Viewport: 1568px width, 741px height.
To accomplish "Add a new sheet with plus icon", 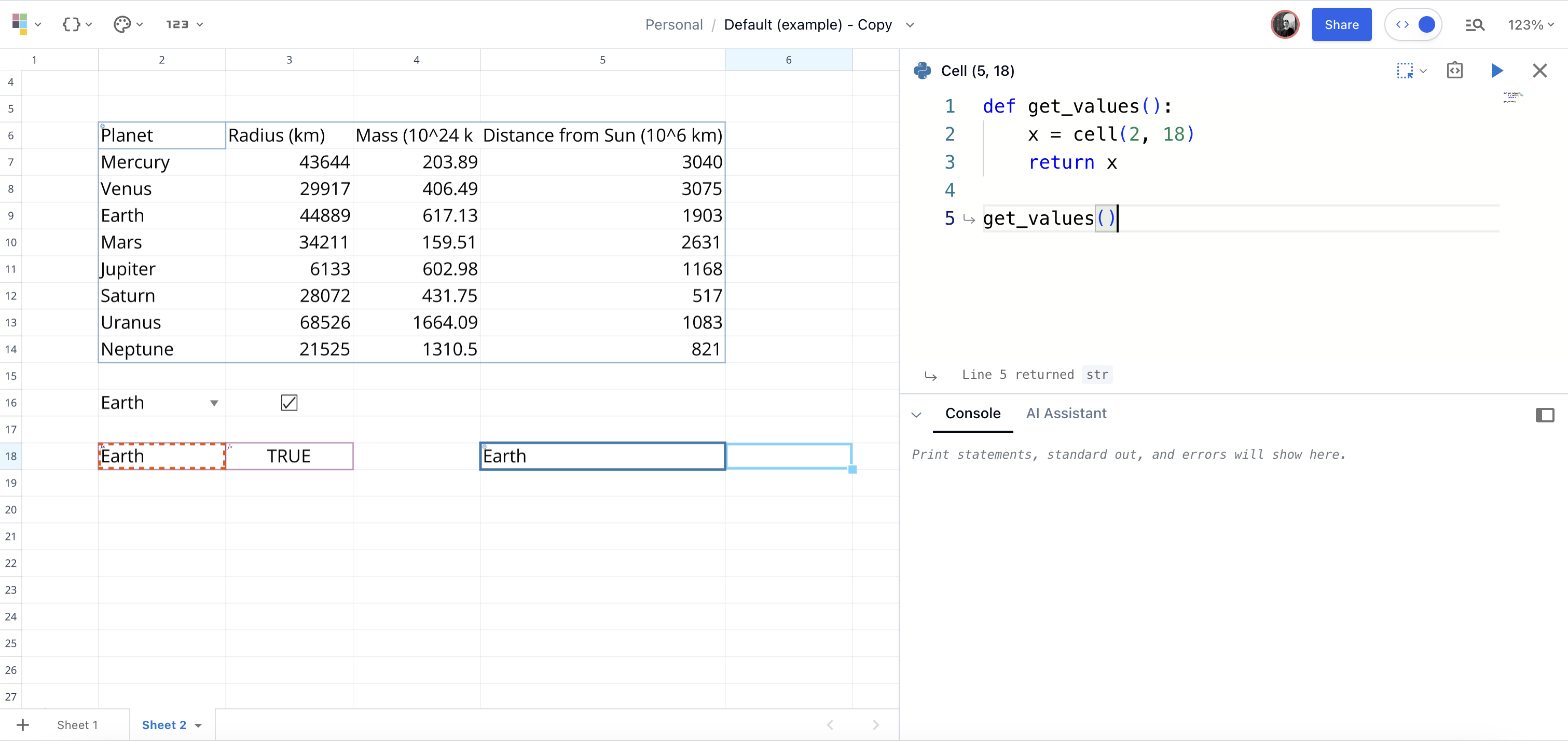I will pyautogui.click(x=22, y=724).
